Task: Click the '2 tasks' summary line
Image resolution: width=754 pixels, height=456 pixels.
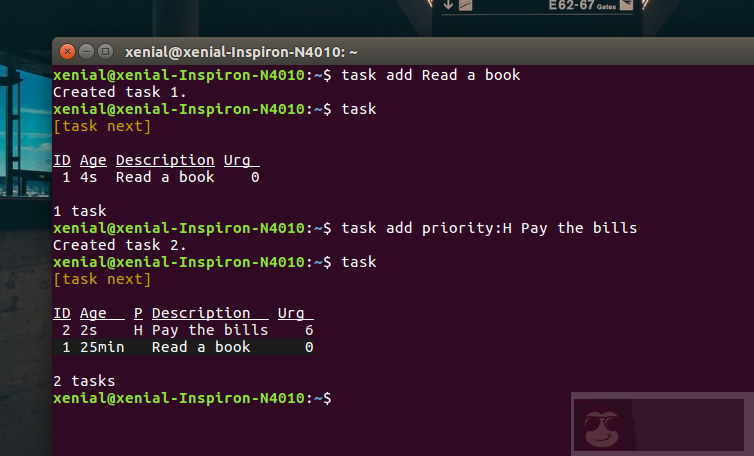Action: pos(84,381)
